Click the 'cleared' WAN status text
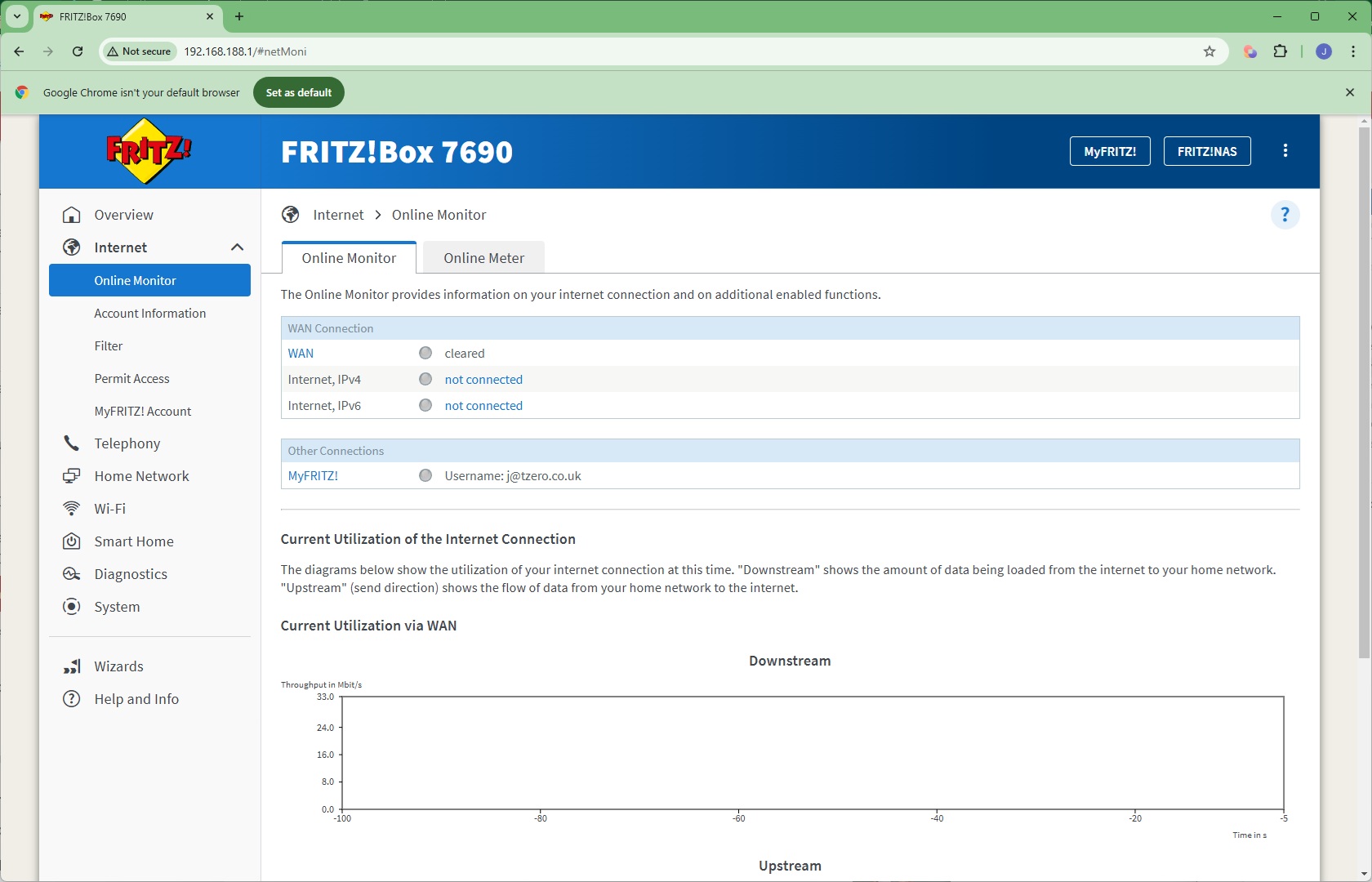 point(465,354)
